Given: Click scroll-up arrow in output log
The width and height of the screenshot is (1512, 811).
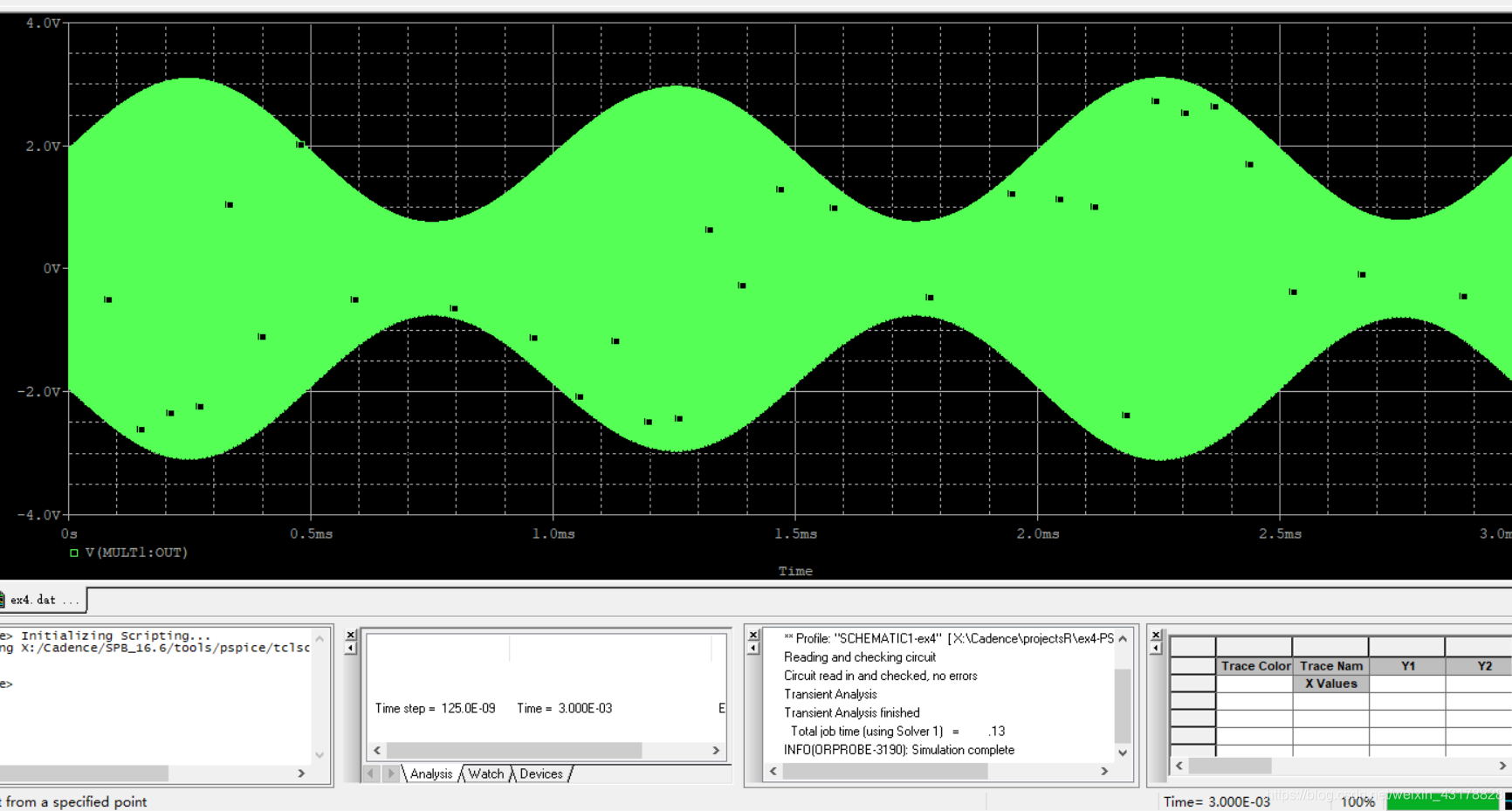Looking at the screenshot, I should 1123,639.
